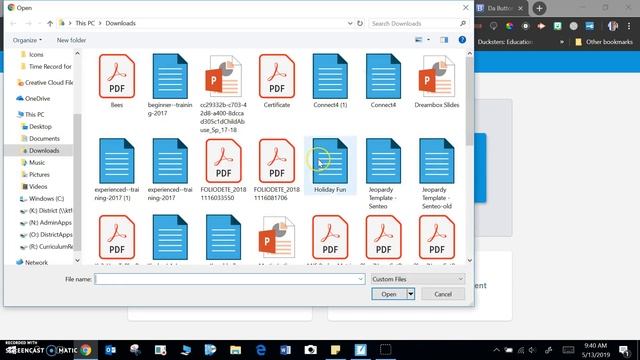Screen dimensions: 640x360
Task: Open the dialog Help icon
Action: (x=462, y=40)
